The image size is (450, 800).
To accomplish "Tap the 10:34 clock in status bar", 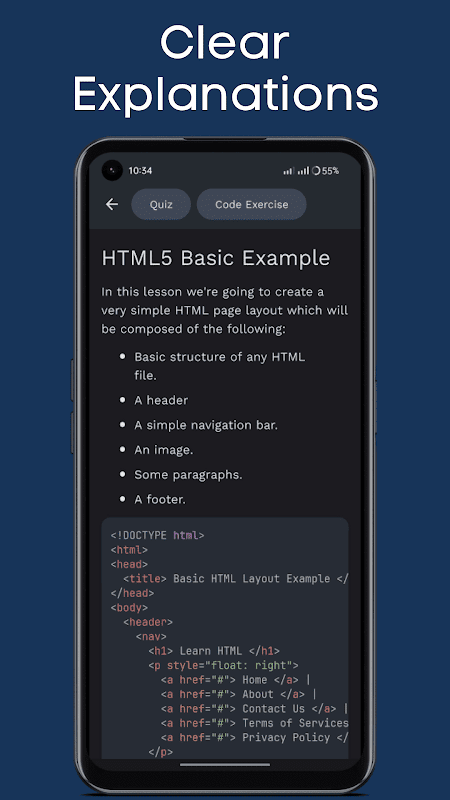I will coord(140,171).
